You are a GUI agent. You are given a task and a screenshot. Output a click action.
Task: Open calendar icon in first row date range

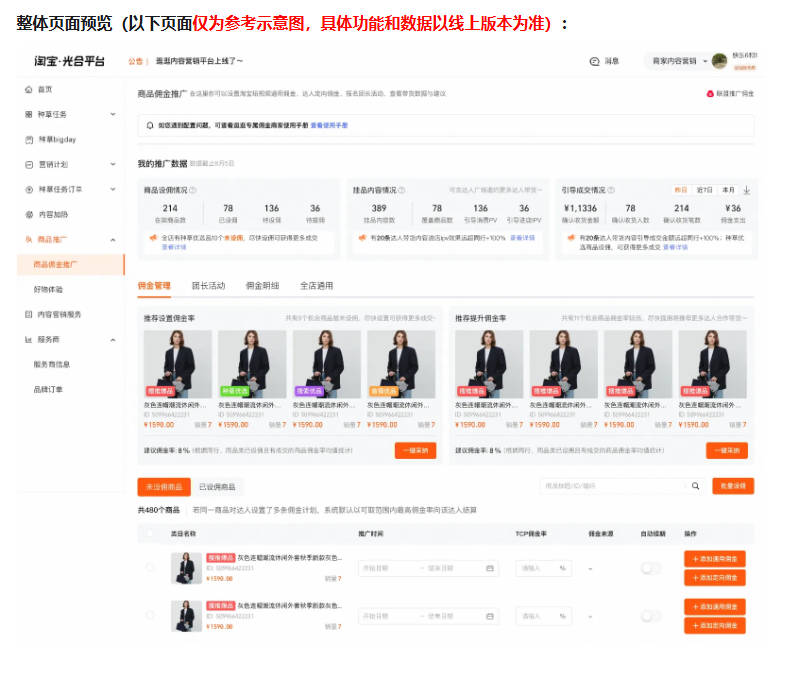pyautogui.click(x=490, y=568)
